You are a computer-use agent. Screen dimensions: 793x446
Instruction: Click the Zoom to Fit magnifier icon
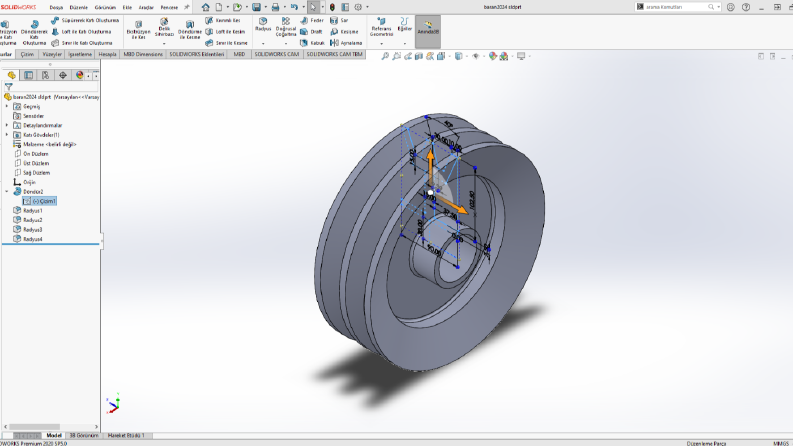coord(385,56)
